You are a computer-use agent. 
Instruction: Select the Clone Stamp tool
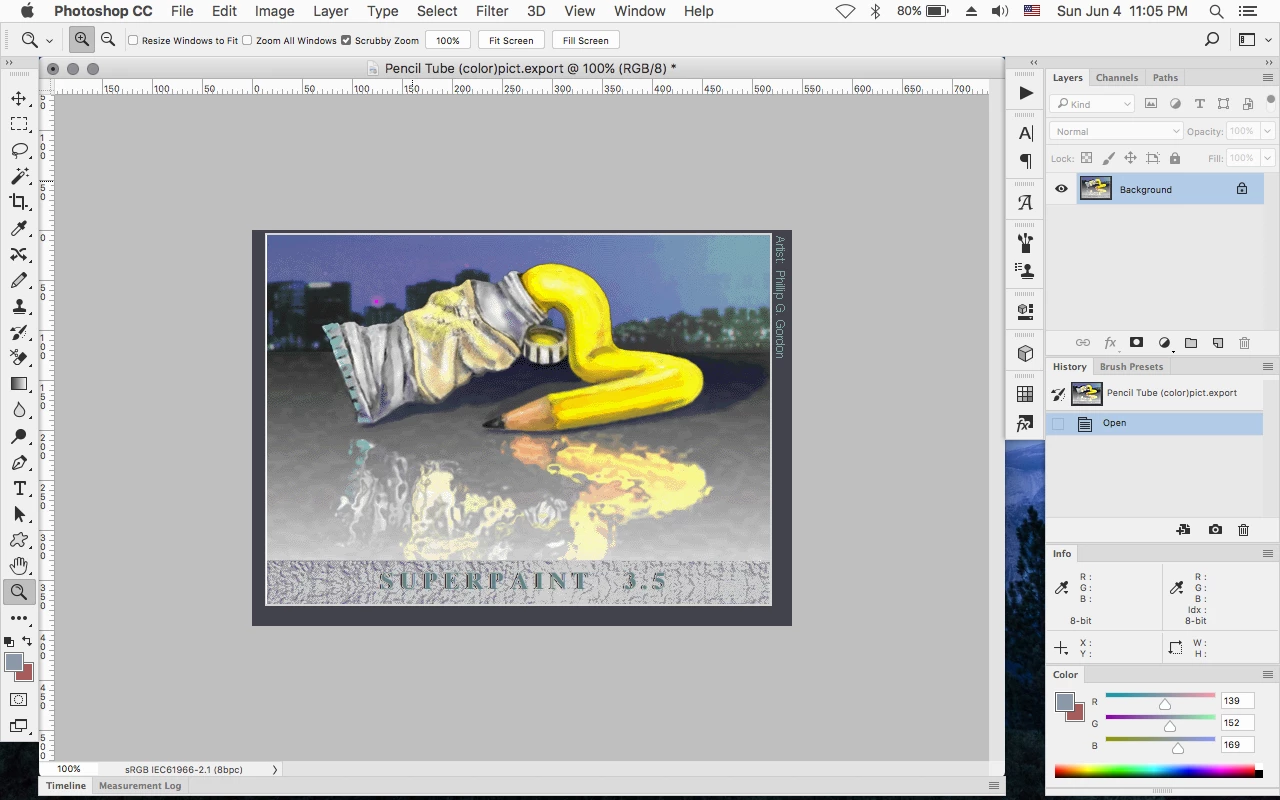coord(19,307)
